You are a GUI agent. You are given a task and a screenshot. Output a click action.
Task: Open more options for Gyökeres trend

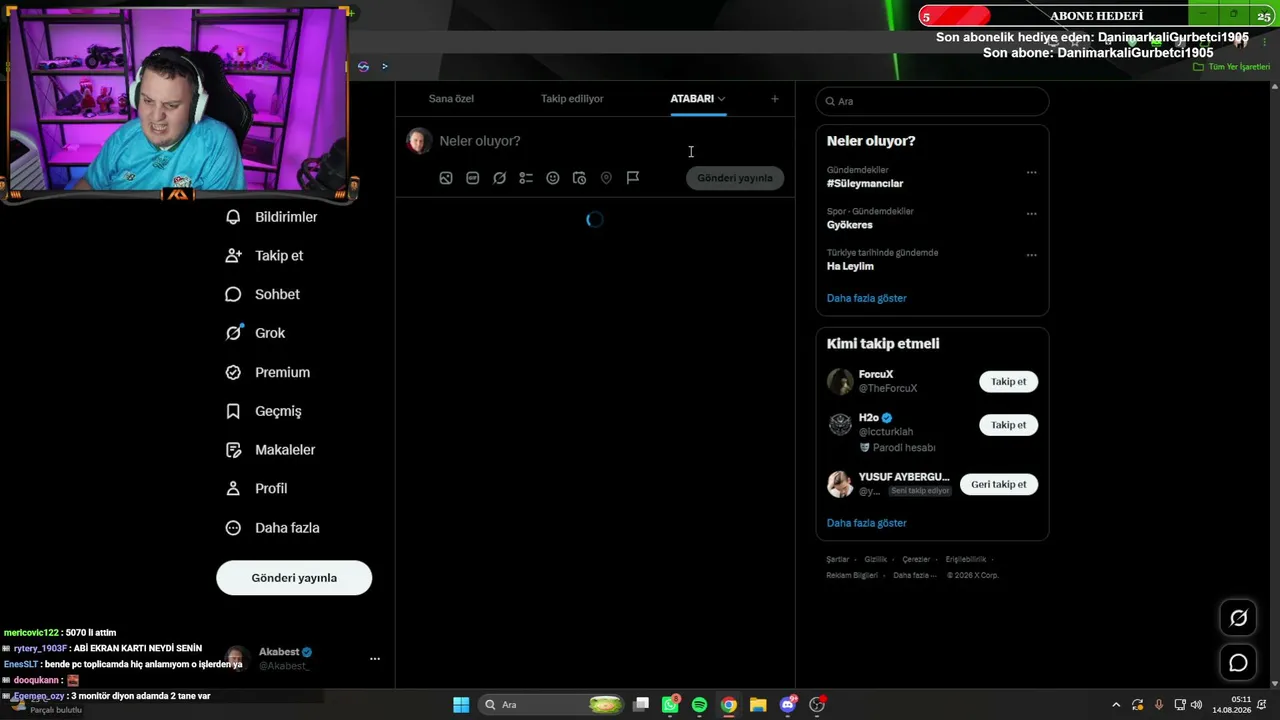click(1031, 214)
